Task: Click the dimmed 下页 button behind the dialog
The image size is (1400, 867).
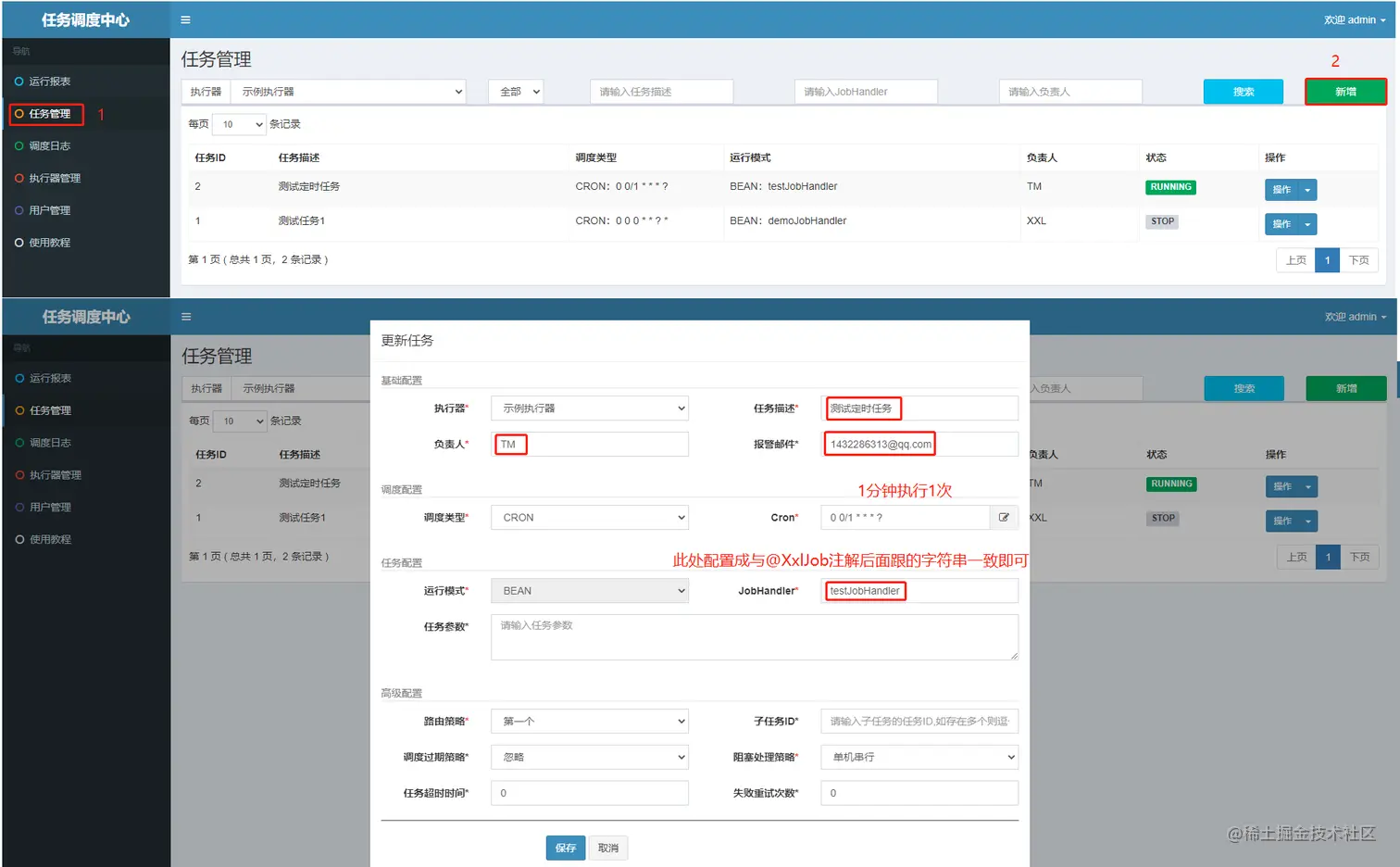Action: point(1359,557)
